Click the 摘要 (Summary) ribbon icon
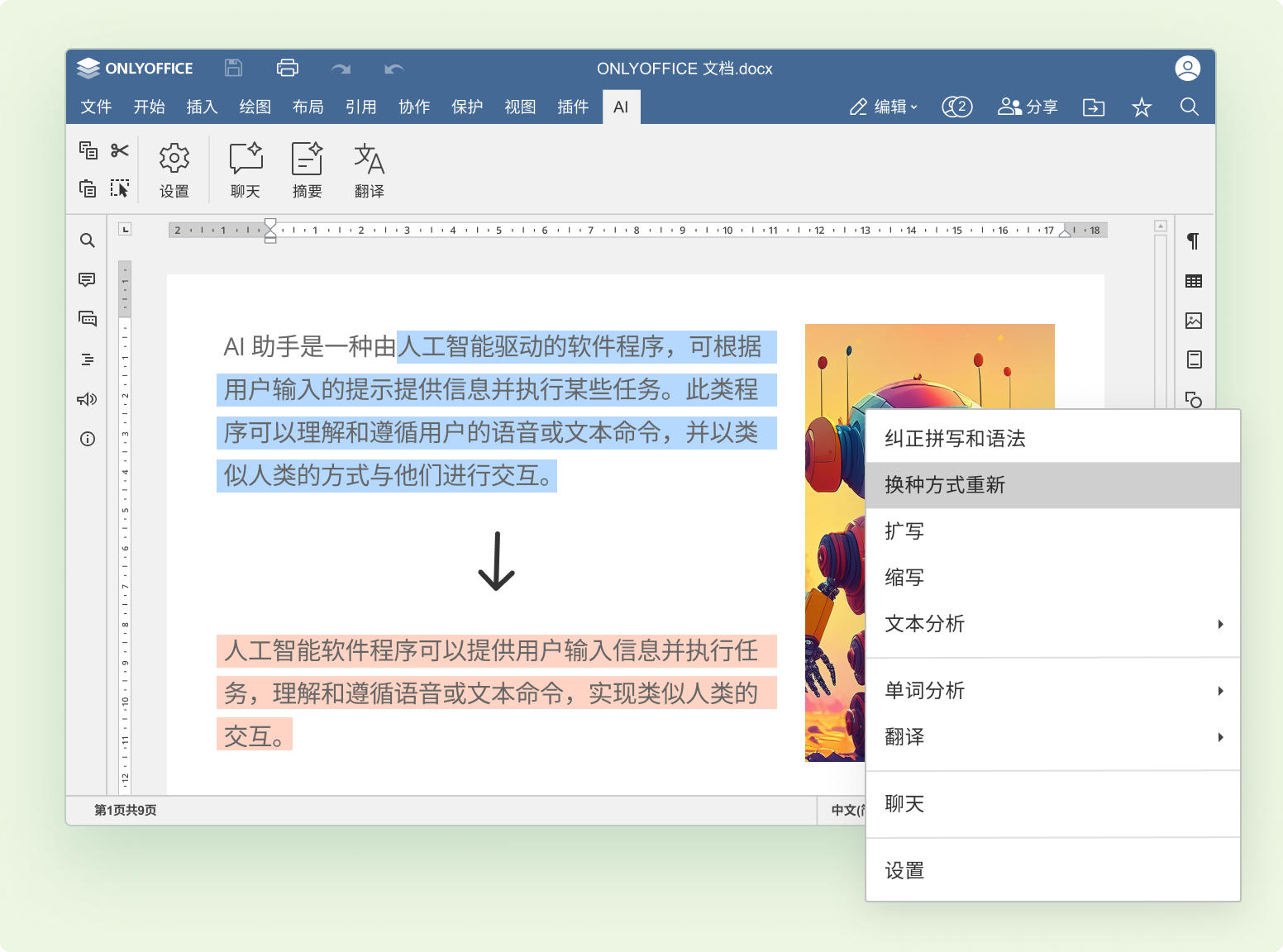Image resolution: width=1283 pixels, height=952 pixels. [307, 169]
